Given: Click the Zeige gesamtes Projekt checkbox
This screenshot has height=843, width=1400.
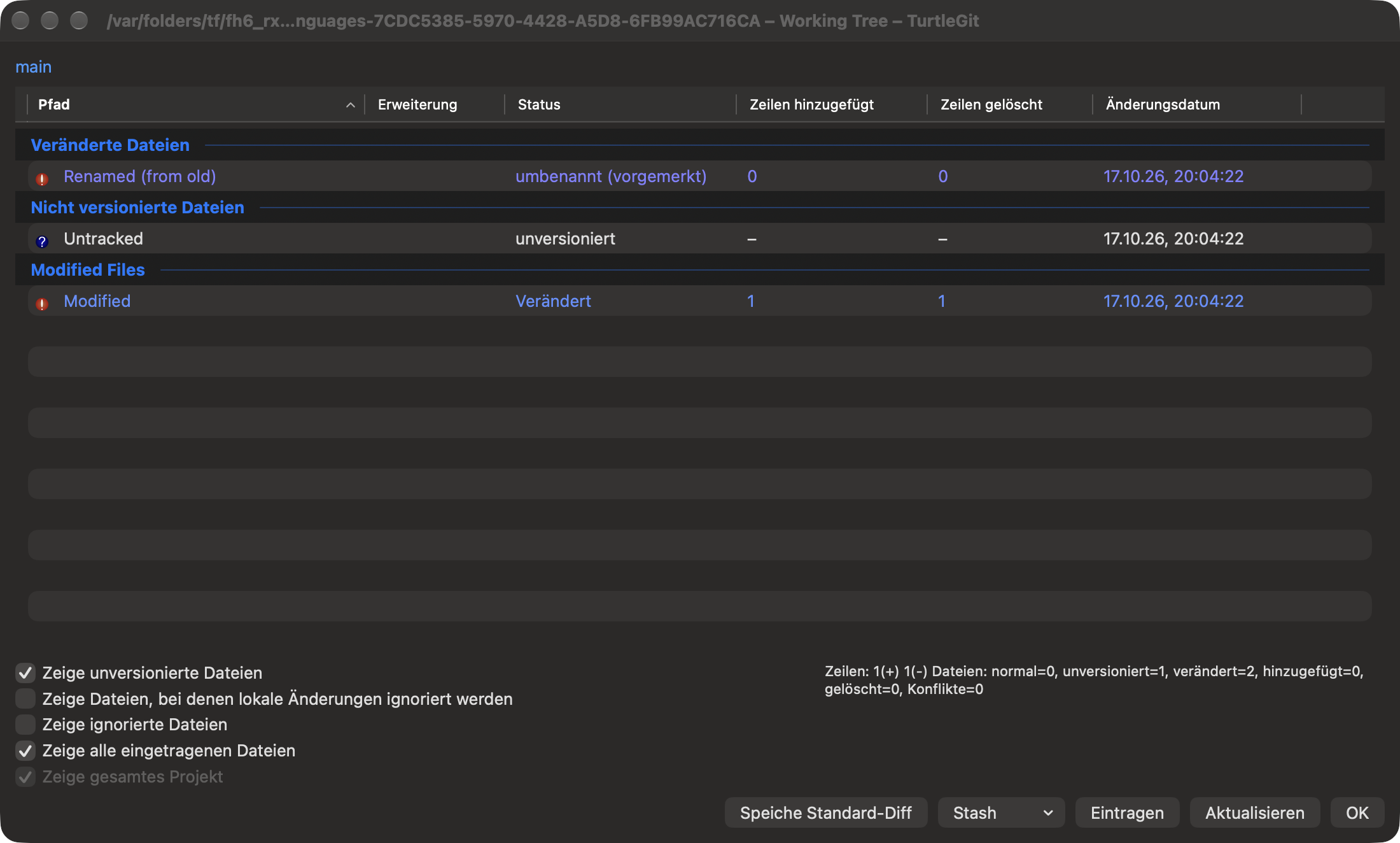Looking at the screenshot, I should click(x=25, y=776).
